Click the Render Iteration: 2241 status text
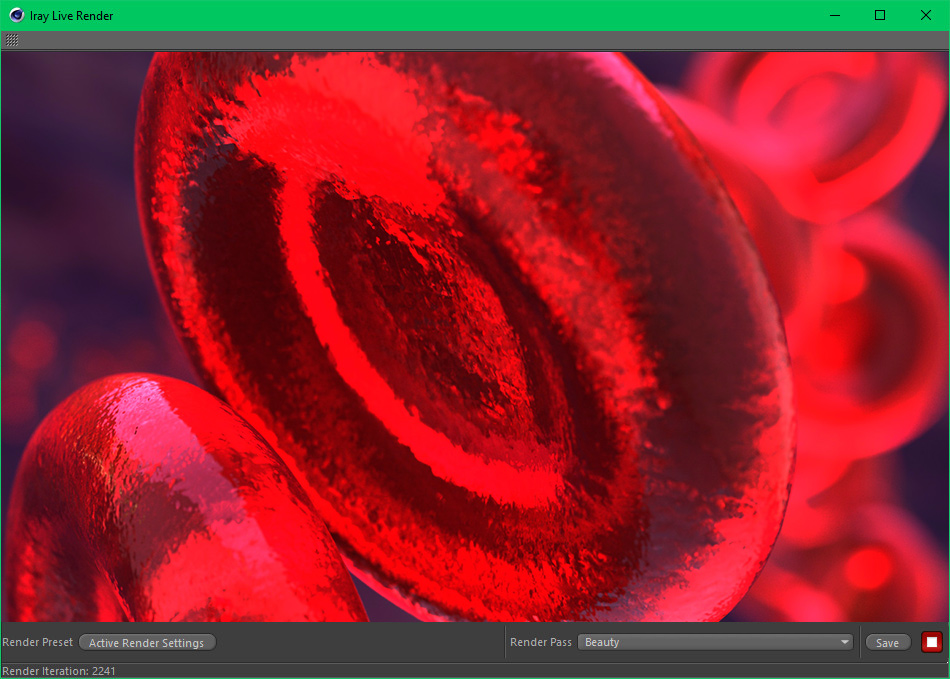Screen dimensions: 950x679 (59, 671)
